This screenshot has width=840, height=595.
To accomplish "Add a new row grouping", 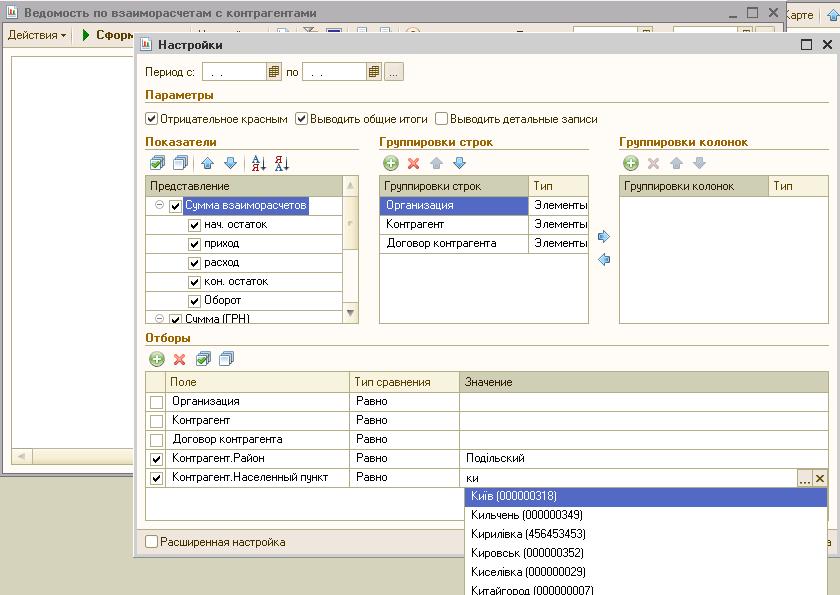I will pyautogui.click(x=391, y=163).
